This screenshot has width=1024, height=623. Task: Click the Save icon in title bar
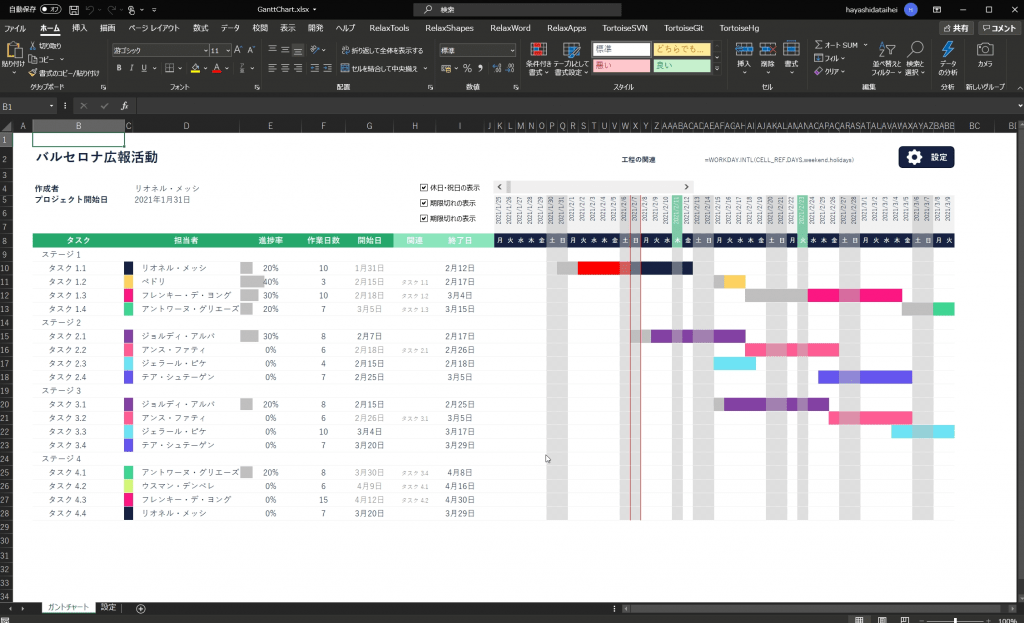pos(75,9)
